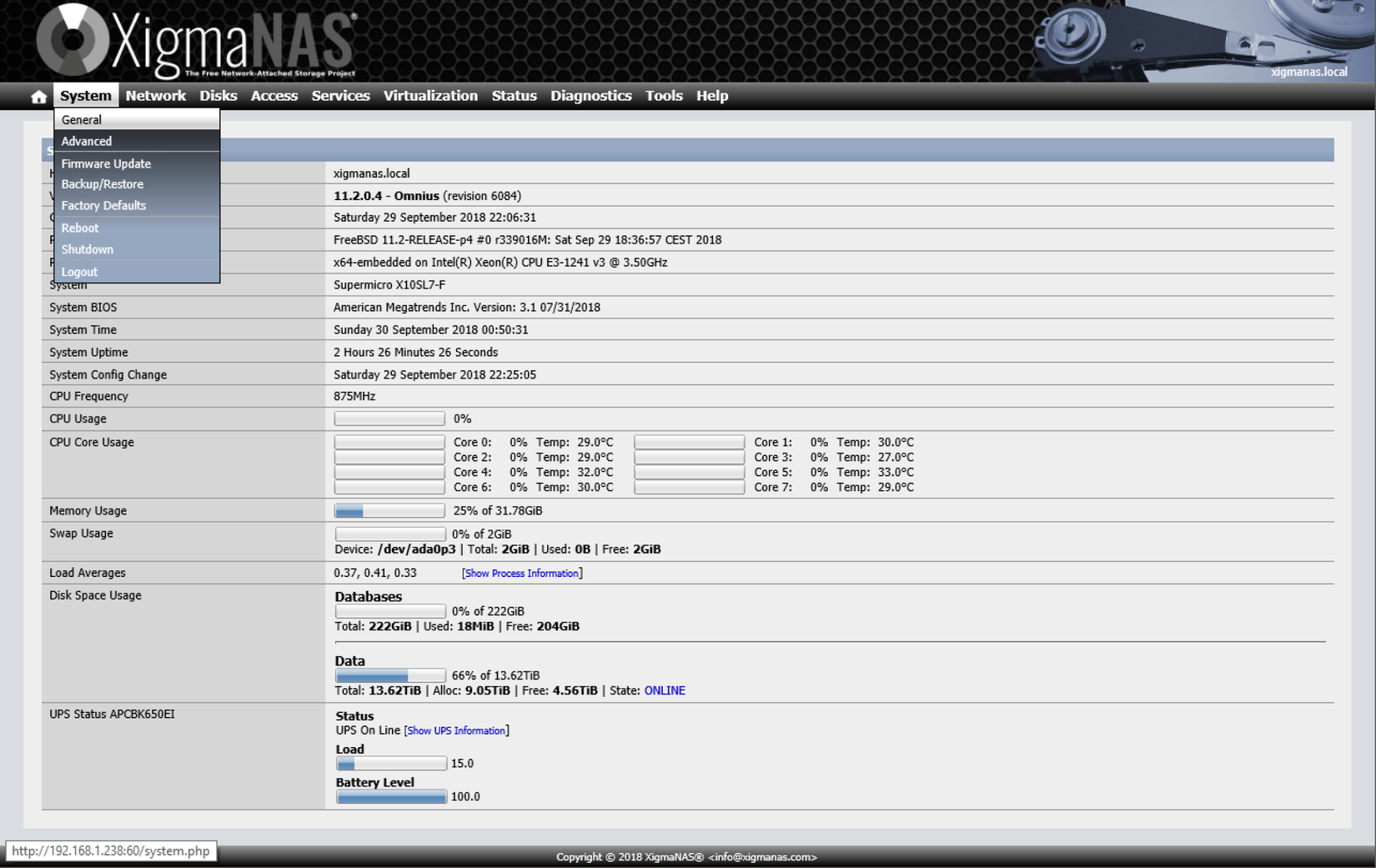
Task: Open the Status menu
Action: [514, 96]
